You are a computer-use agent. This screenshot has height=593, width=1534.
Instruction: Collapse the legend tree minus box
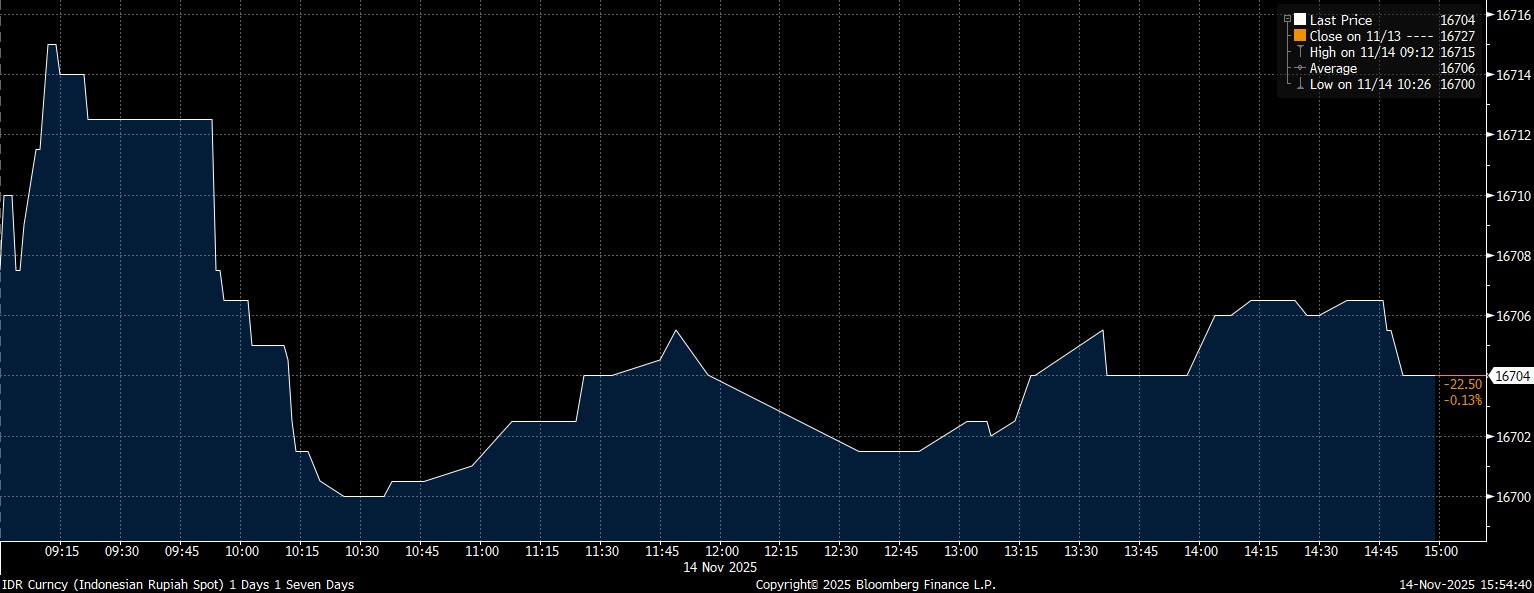1287,19
